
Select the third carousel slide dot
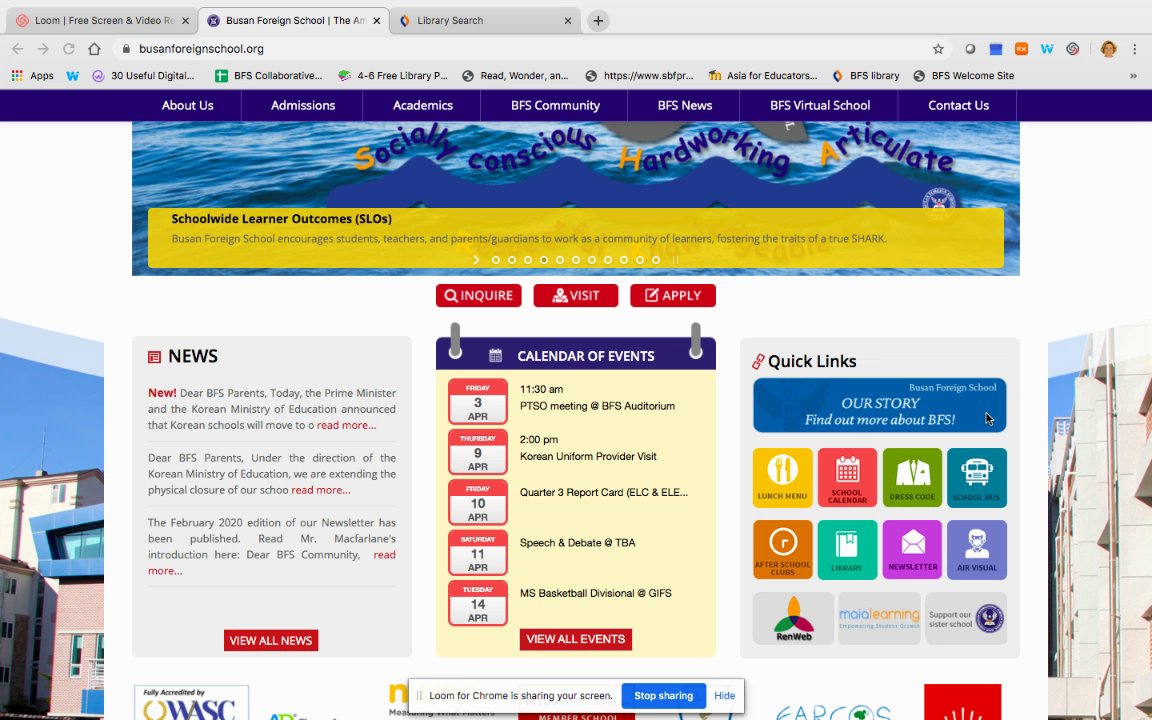(528, 260)
